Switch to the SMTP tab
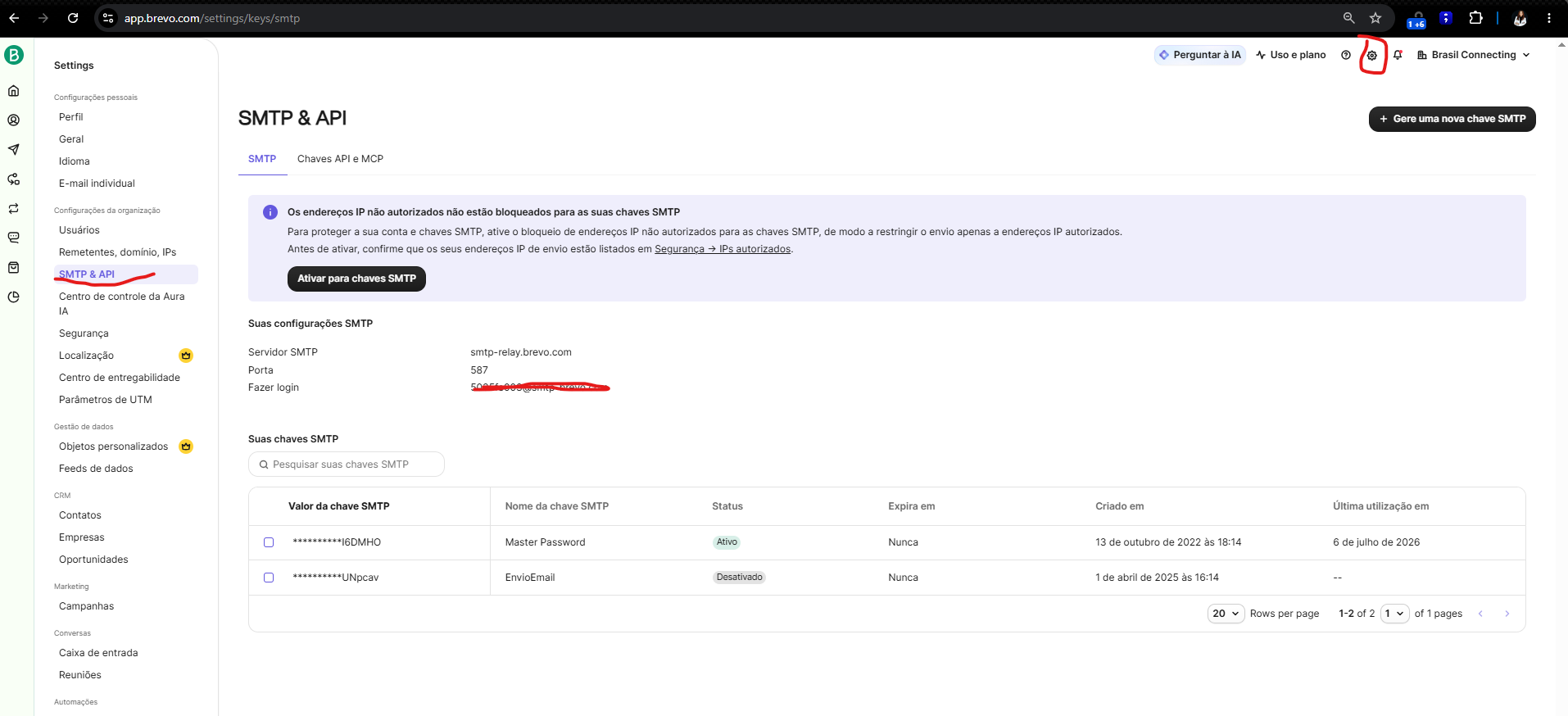Viewport: 1568px width, 716px height. [x=262, y=159]
